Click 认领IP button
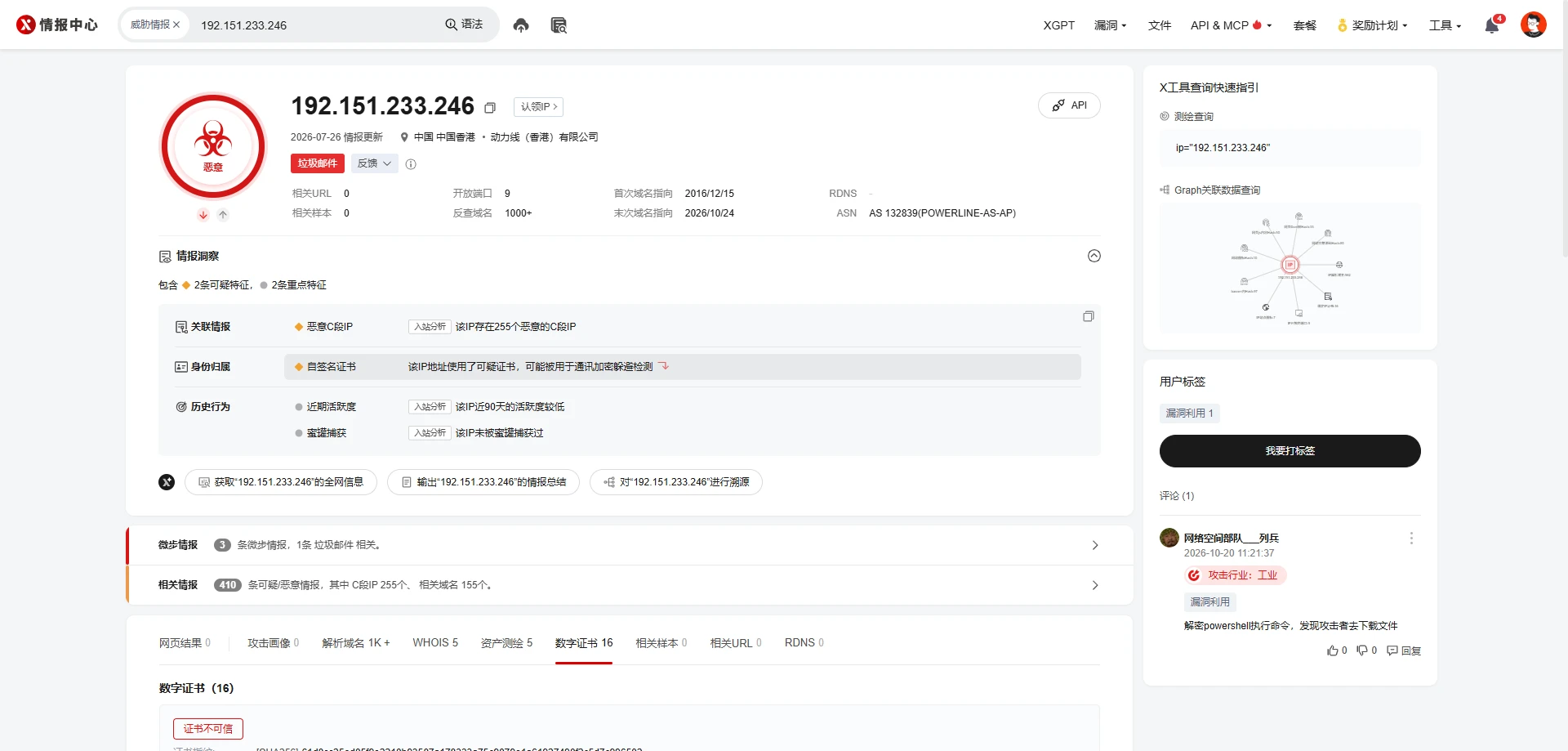 [538, 107]
